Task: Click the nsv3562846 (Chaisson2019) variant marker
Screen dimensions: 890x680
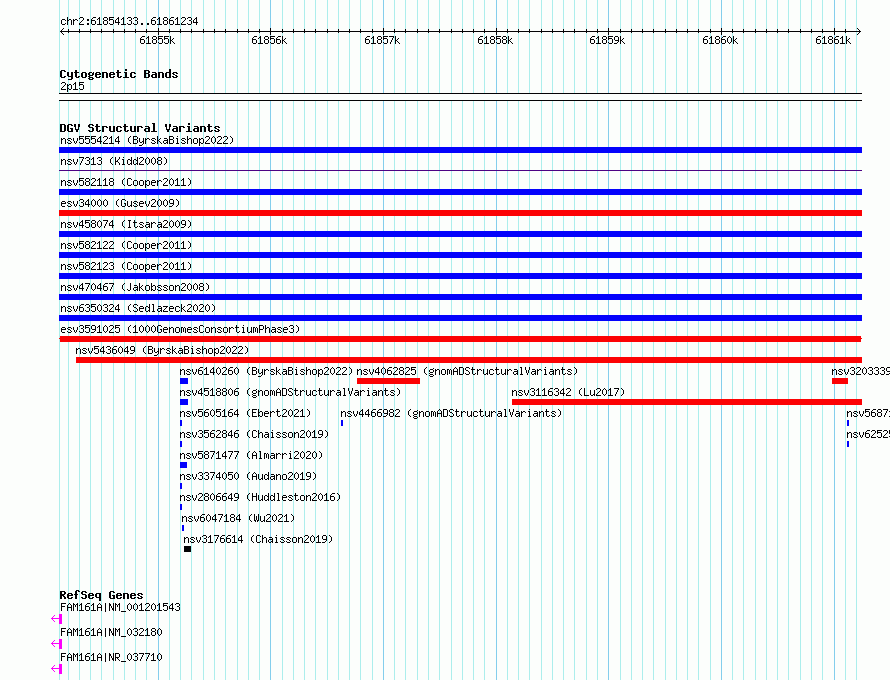Action: (x=181, y=444)
